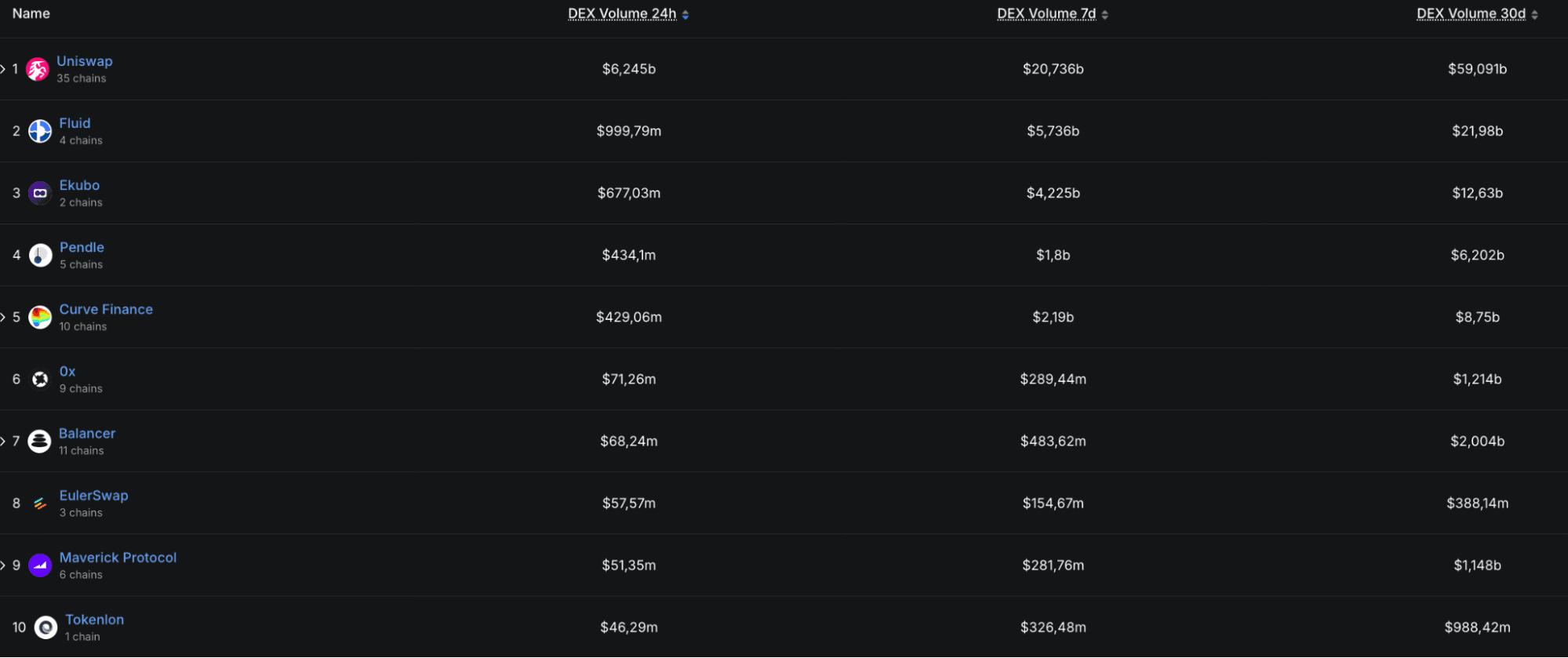The width and height of the screenshot is (1568, 658).
Task: Expand the Uniswap row chevron
Action: (x=3, y=69)
